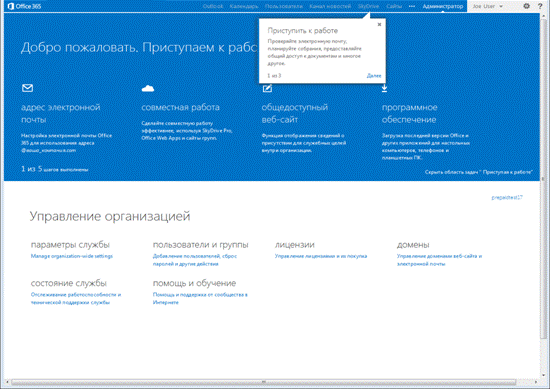Image resolution: width=550 pixels, height=389 pixels.
Task: Click Управление лицензиями и их покупка link
Action: click(321, 256)
